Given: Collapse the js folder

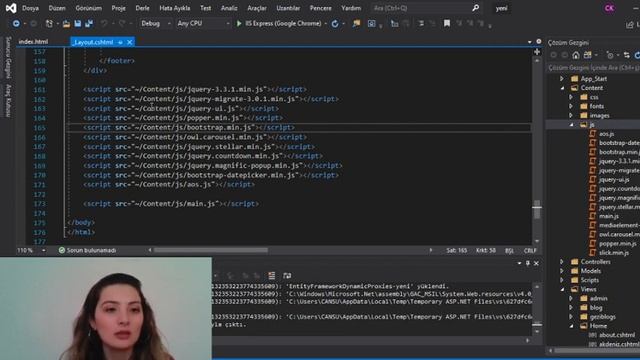Looking at the screenshot, I should 571,124.
